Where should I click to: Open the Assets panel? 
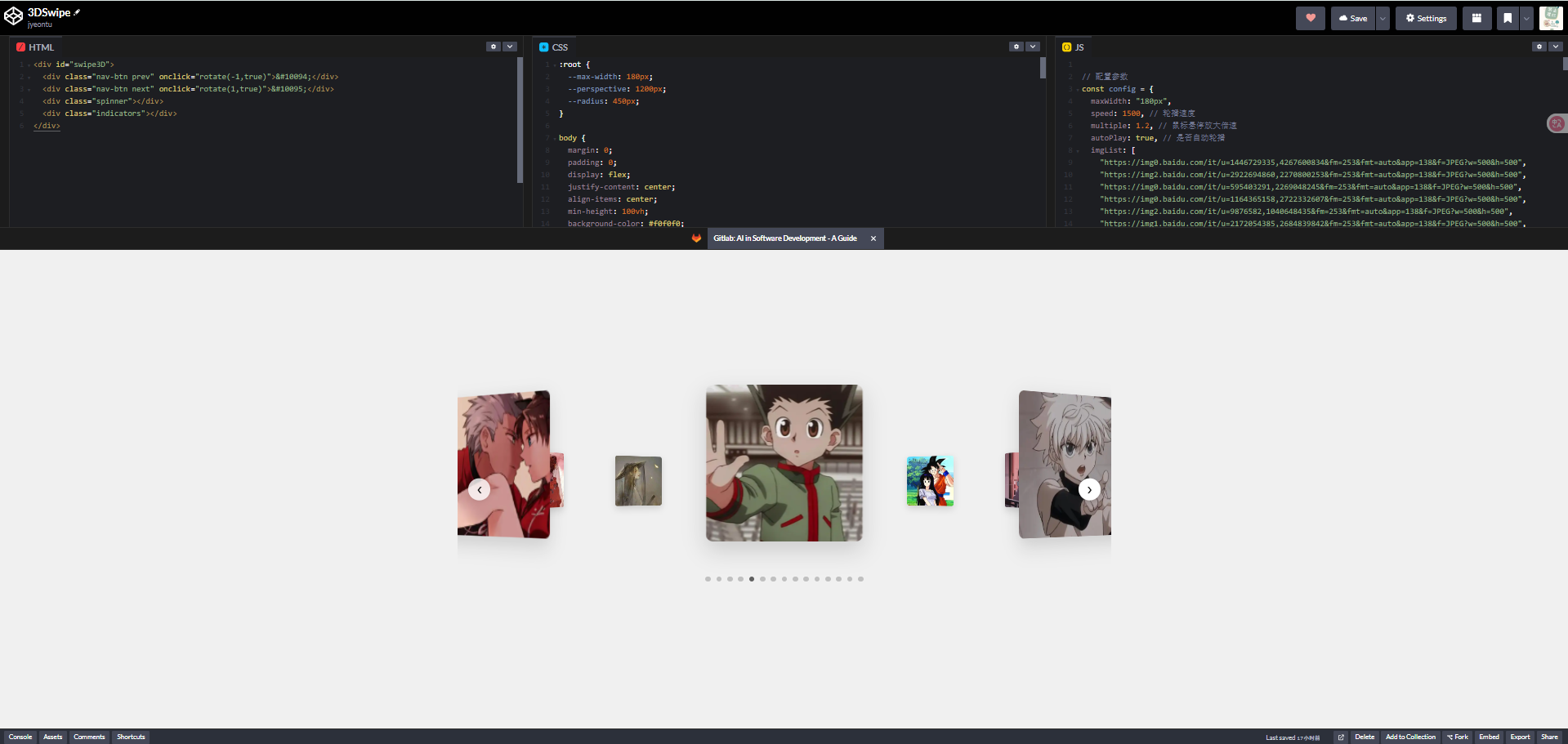pos(53,737)
